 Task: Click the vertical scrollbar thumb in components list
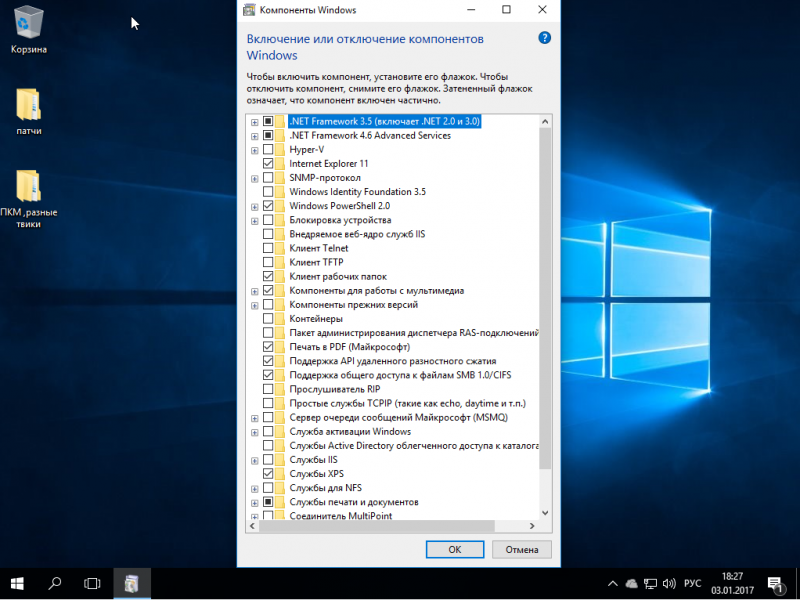click(x=545, y=298)
